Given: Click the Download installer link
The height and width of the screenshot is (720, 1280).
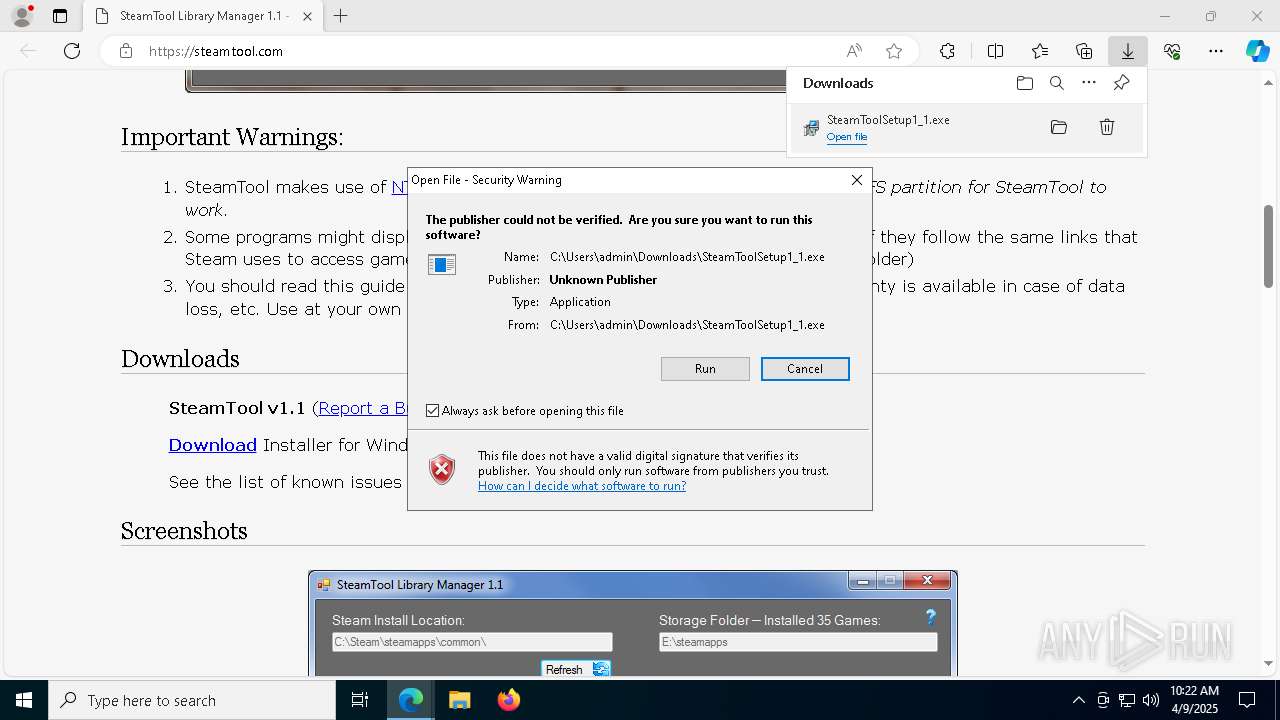Looking at the screenshot, I should tap(213, 445).
